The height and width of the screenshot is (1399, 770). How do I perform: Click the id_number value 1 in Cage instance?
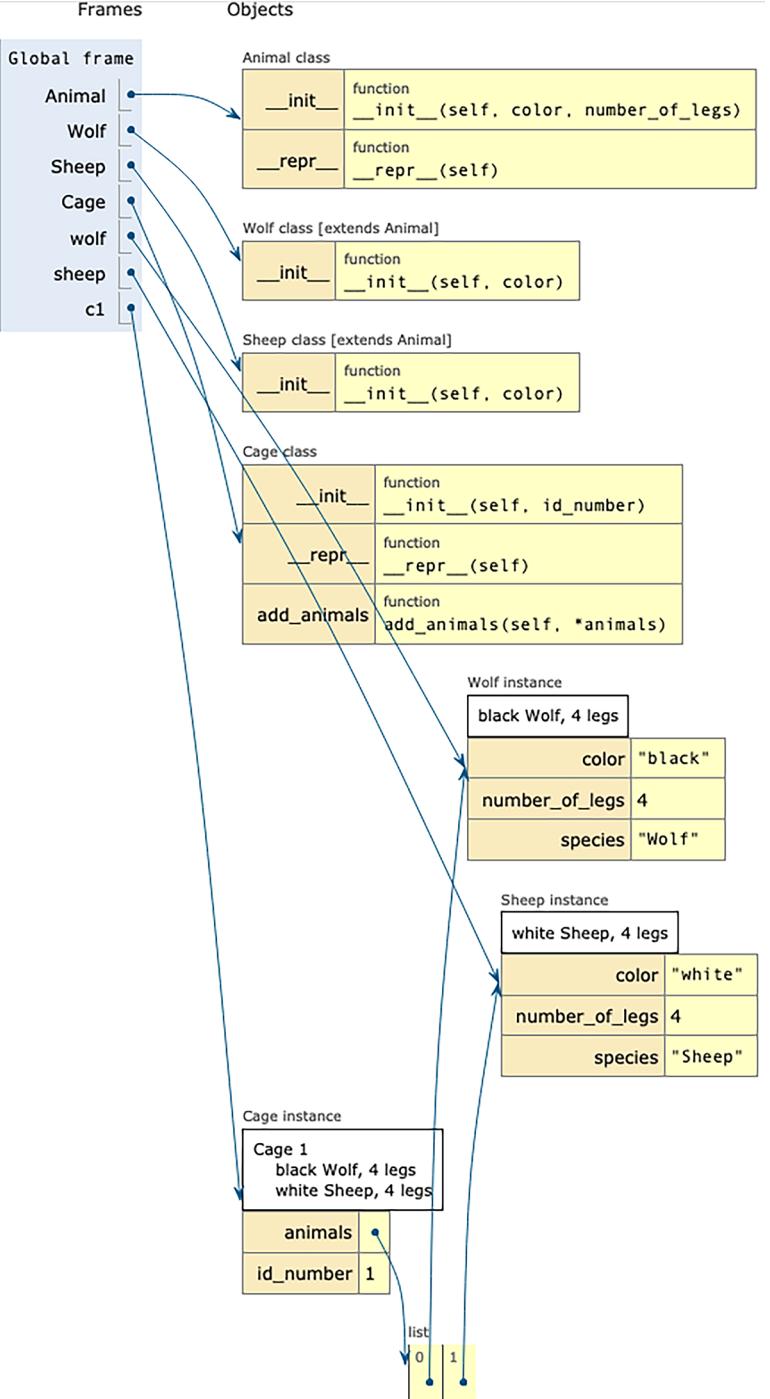pos(370,1274)
